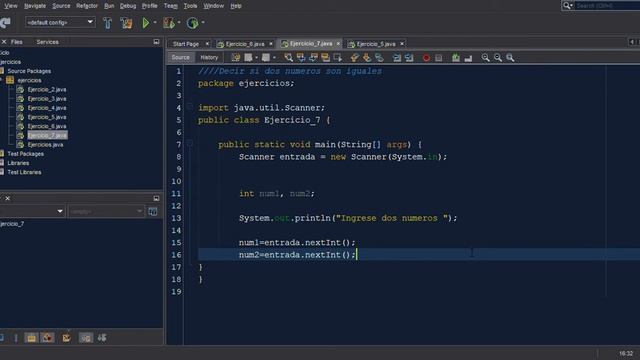The width and height of the screenshot is (640, 360).
Task: Click the first zoom magnifier icon
Action: coord(485,58)
